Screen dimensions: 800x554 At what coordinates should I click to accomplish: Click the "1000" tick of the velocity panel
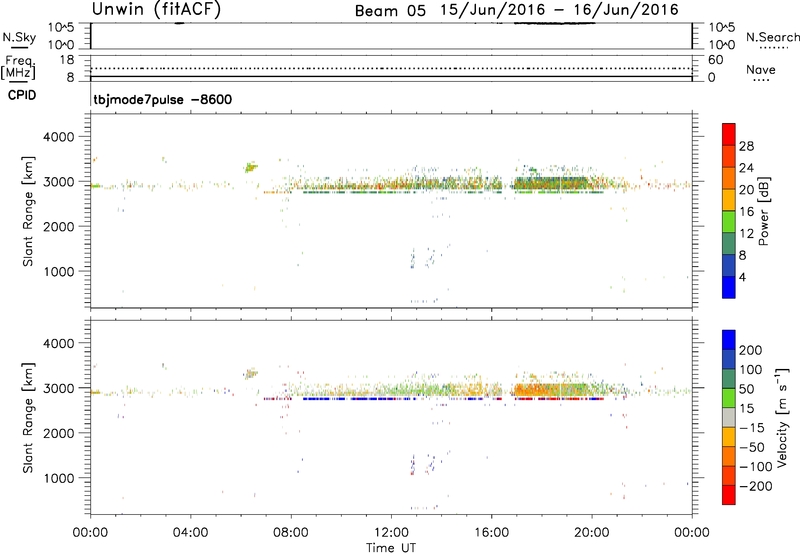[x=59, y=478]
